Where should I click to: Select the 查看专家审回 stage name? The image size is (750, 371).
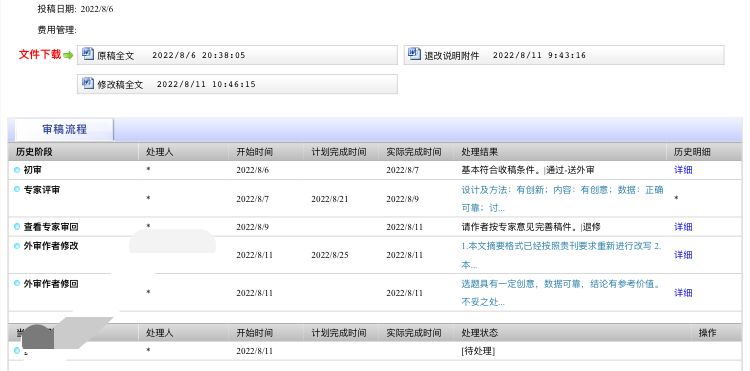[51, 227]
